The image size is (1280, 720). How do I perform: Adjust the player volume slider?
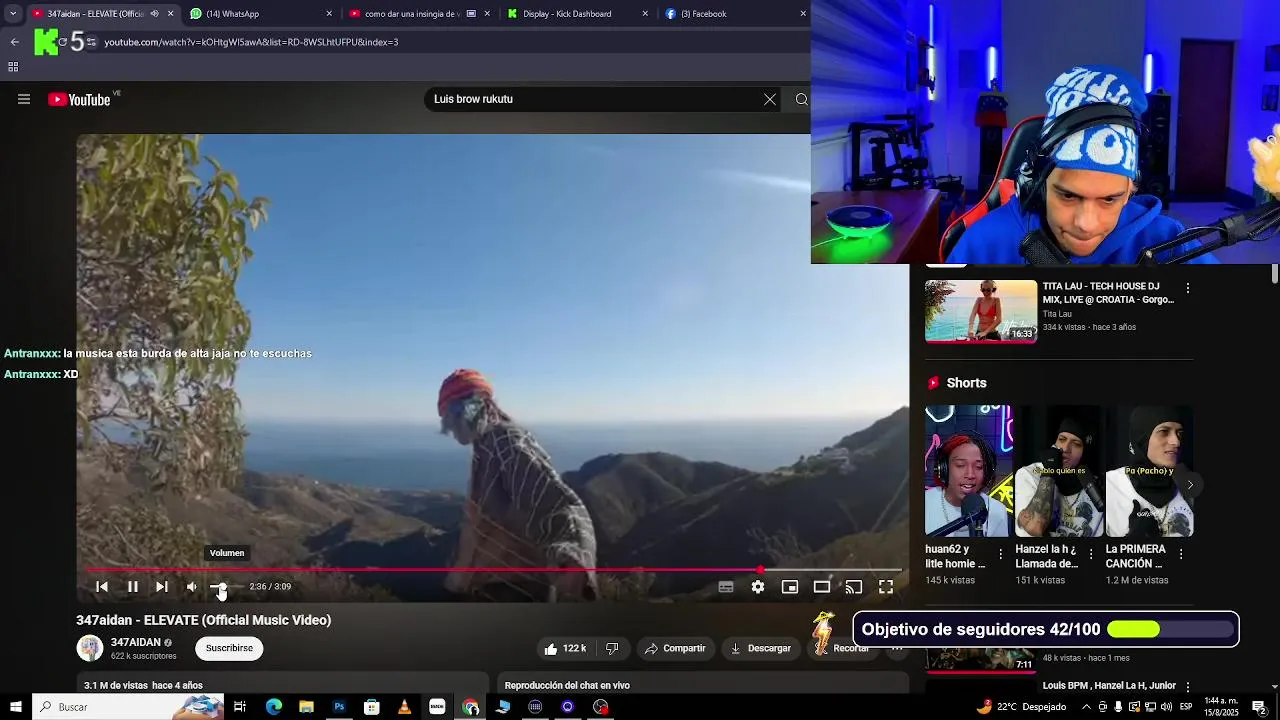point(226,587)
